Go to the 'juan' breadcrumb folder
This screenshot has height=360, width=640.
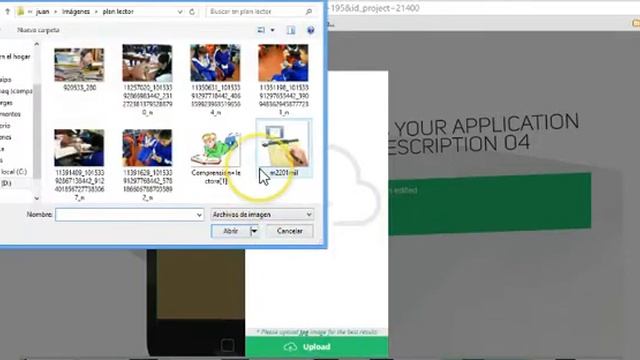[x=42, y=12]
